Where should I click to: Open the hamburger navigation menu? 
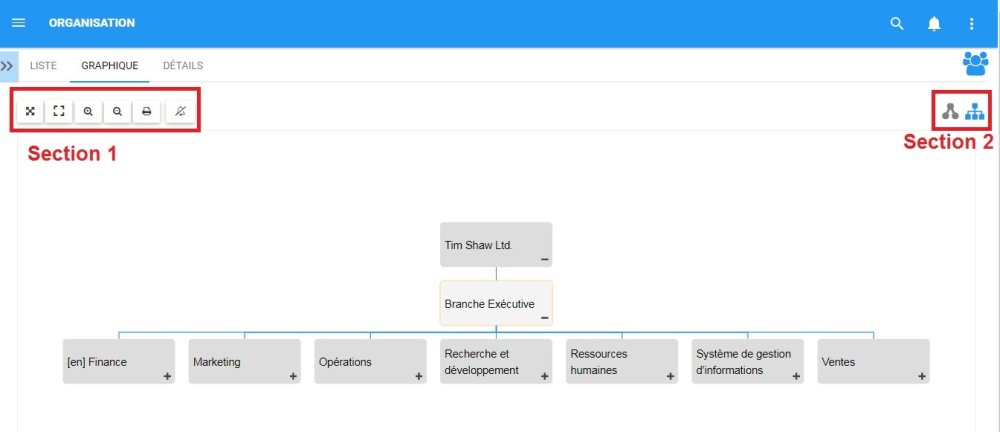click(18, 23)
